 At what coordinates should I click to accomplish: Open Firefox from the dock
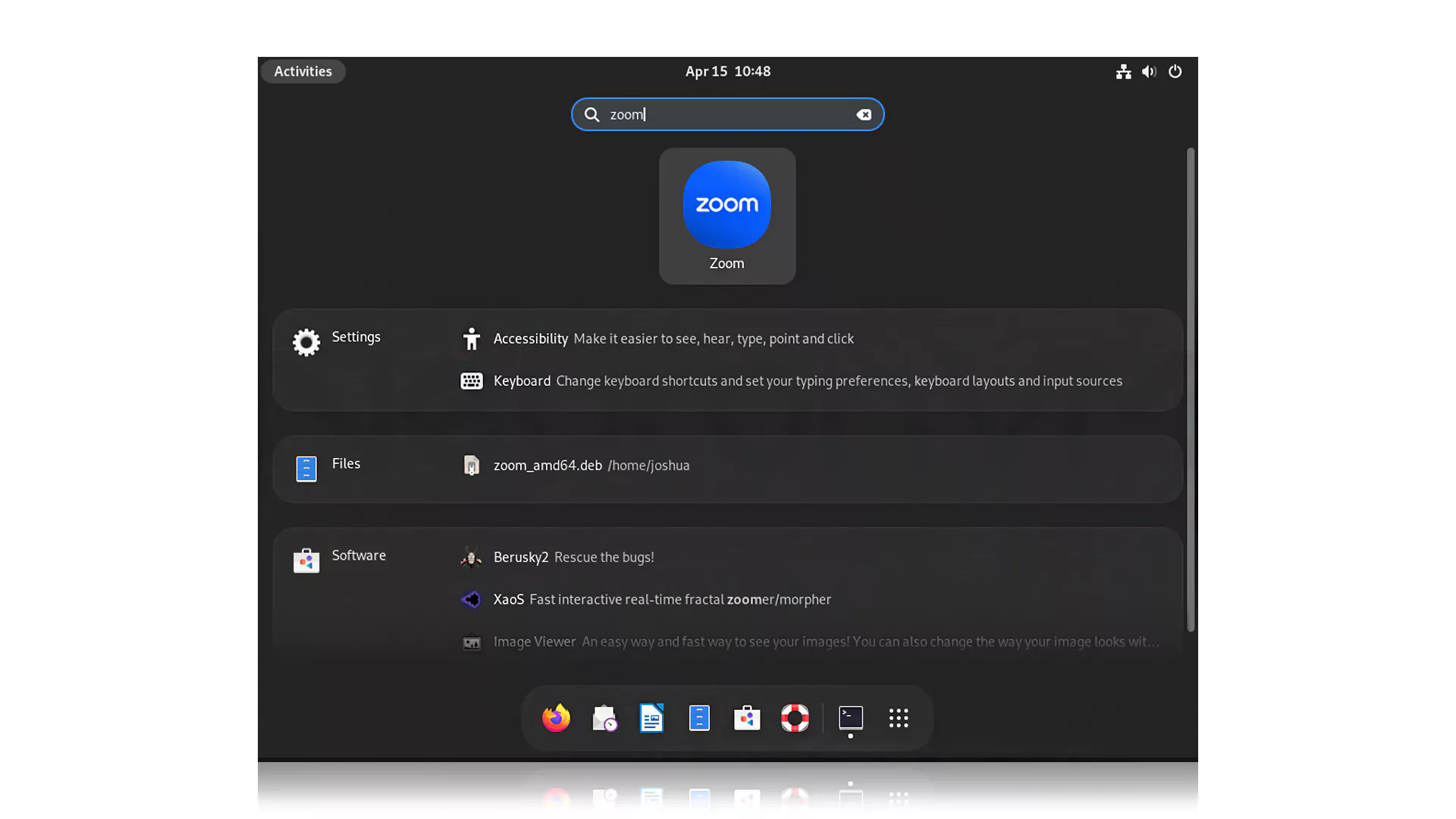pyautogui.click(x=556, y=717)
